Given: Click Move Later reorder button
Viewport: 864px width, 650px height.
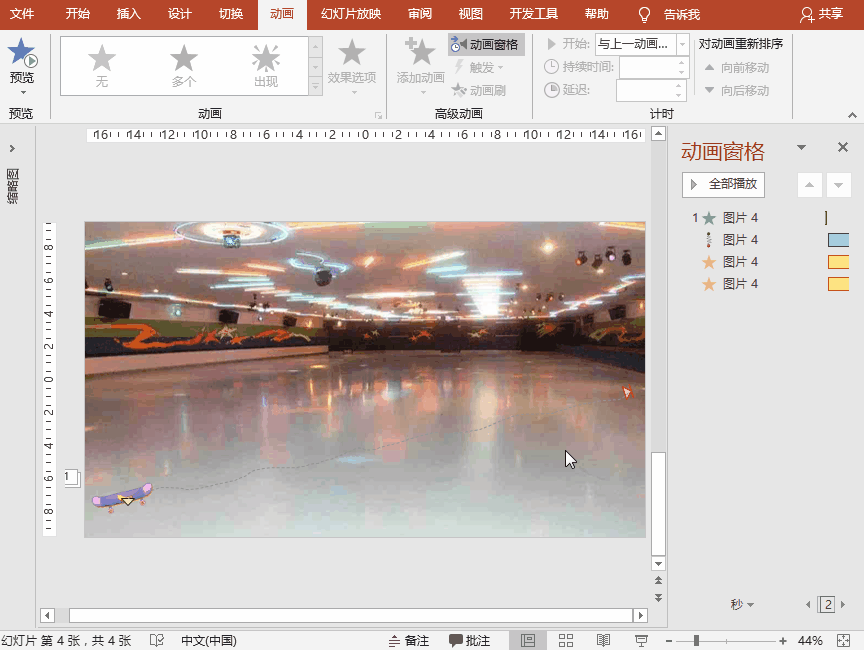Looking at the screenshot, I should 737,90.
